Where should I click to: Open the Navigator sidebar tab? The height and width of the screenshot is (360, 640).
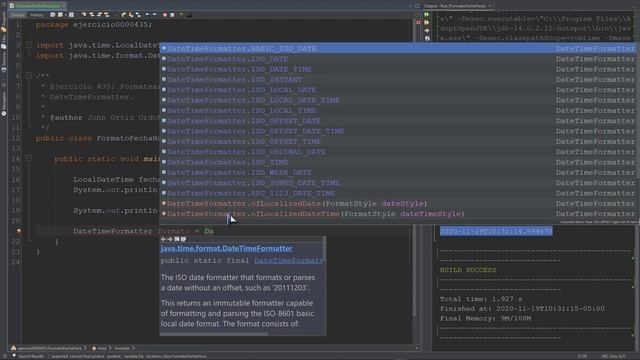tap(4, 104)
